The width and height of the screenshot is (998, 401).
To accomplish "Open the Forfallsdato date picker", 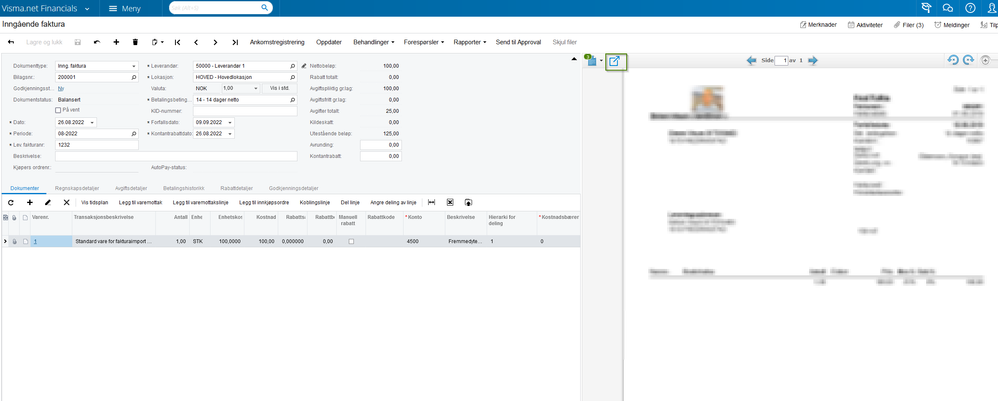I will coord(230,122).
